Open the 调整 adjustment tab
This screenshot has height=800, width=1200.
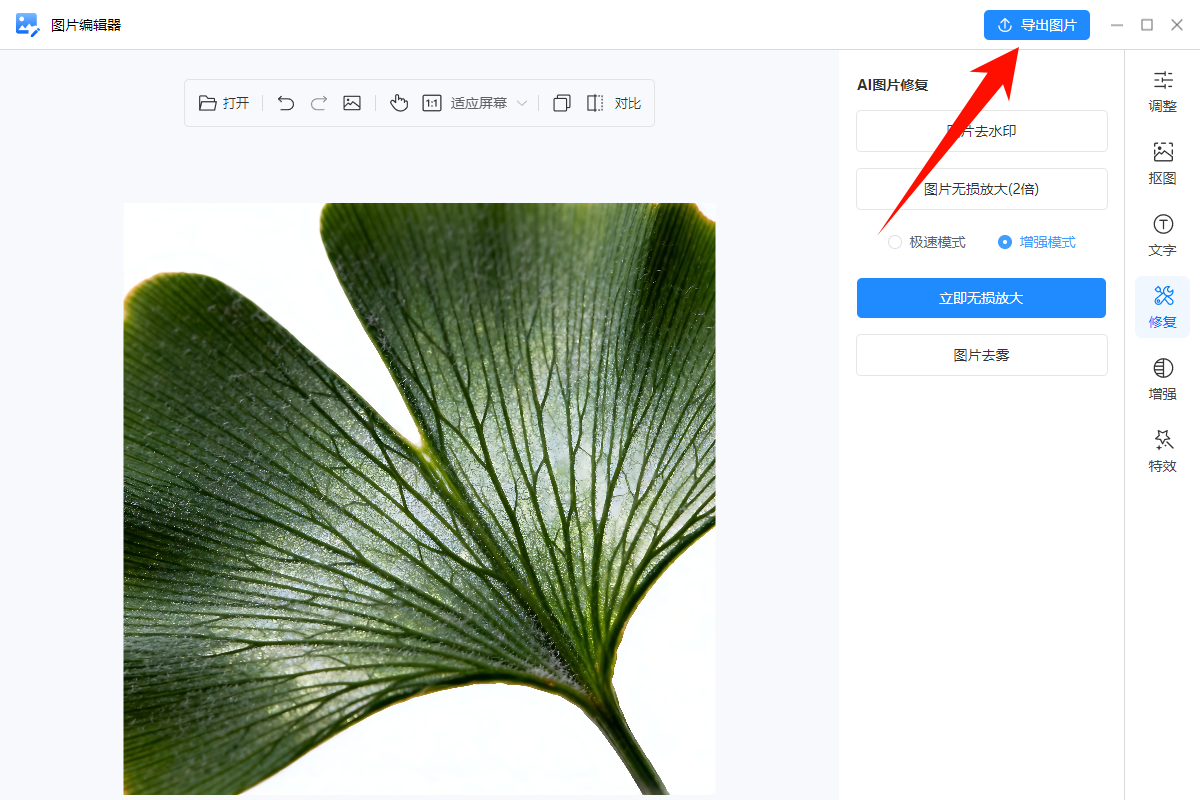[1162, 91]
